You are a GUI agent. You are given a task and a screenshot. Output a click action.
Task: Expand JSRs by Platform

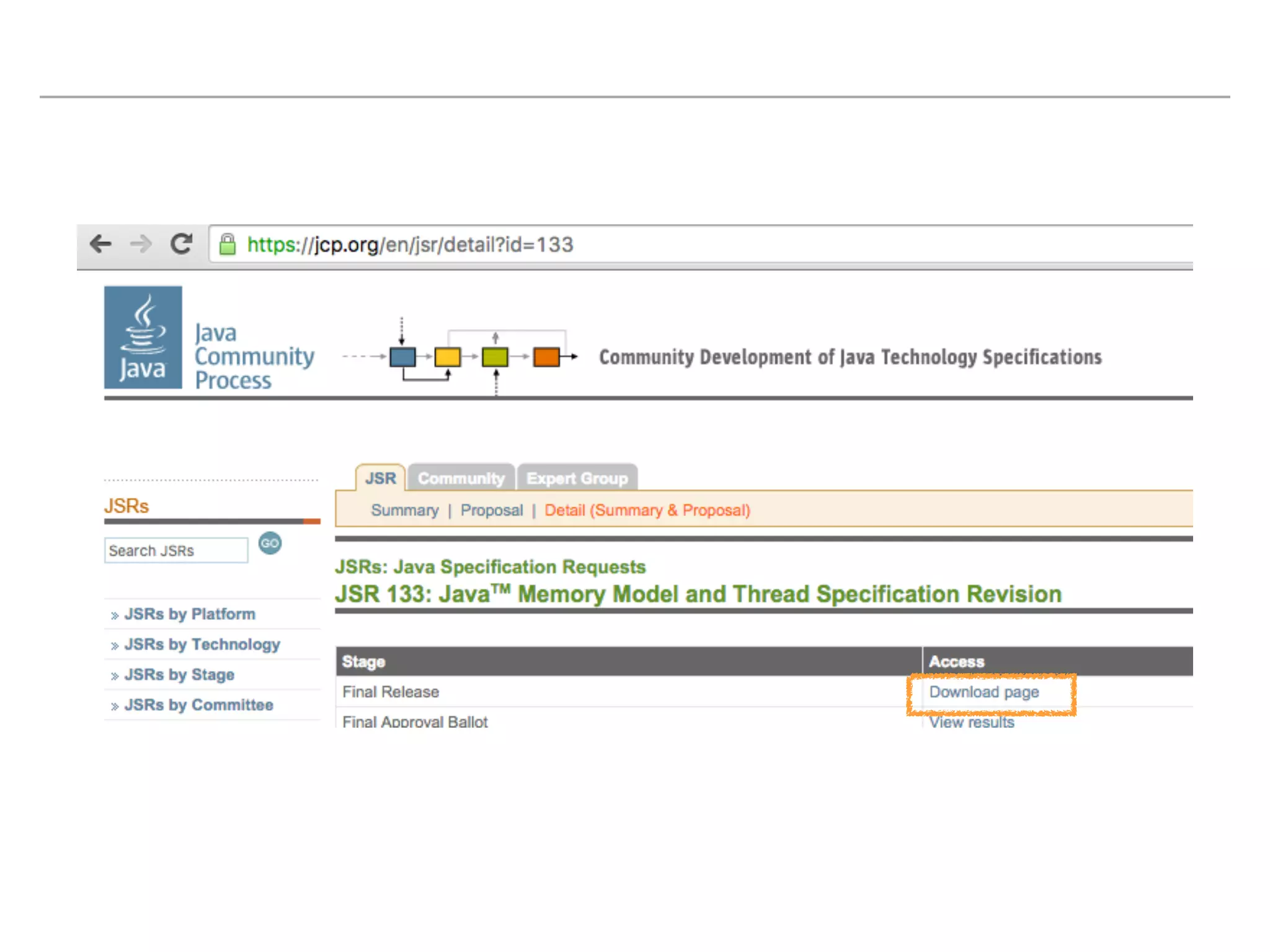point(189,614)
